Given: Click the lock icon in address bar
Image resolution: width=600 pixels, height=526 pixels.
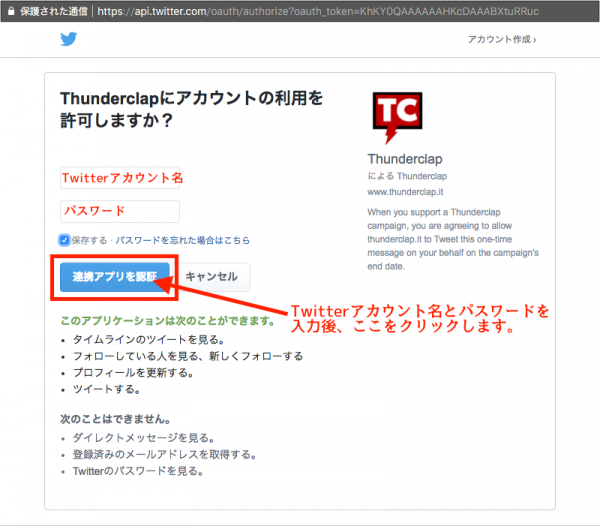Looking at the screenshot, I should [x=11, y=11].
